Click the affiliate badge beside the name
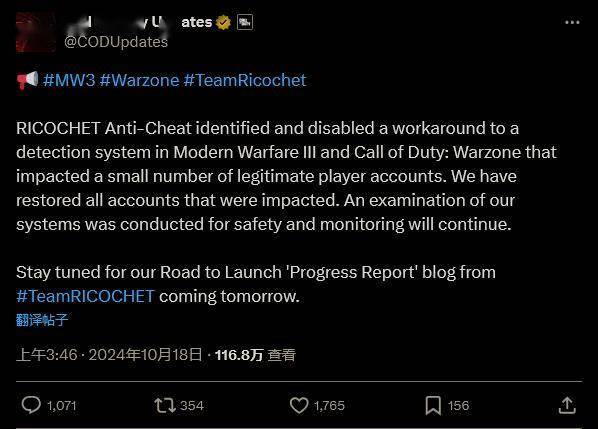Image resolution: width=598 pixels, height=429 pixels. click(244, 22)
